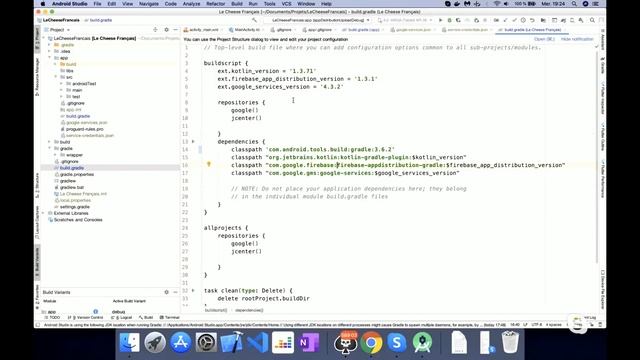640x360 pixels.
Task: Click the UTF-8 encoding status entry
Action: 537,325
